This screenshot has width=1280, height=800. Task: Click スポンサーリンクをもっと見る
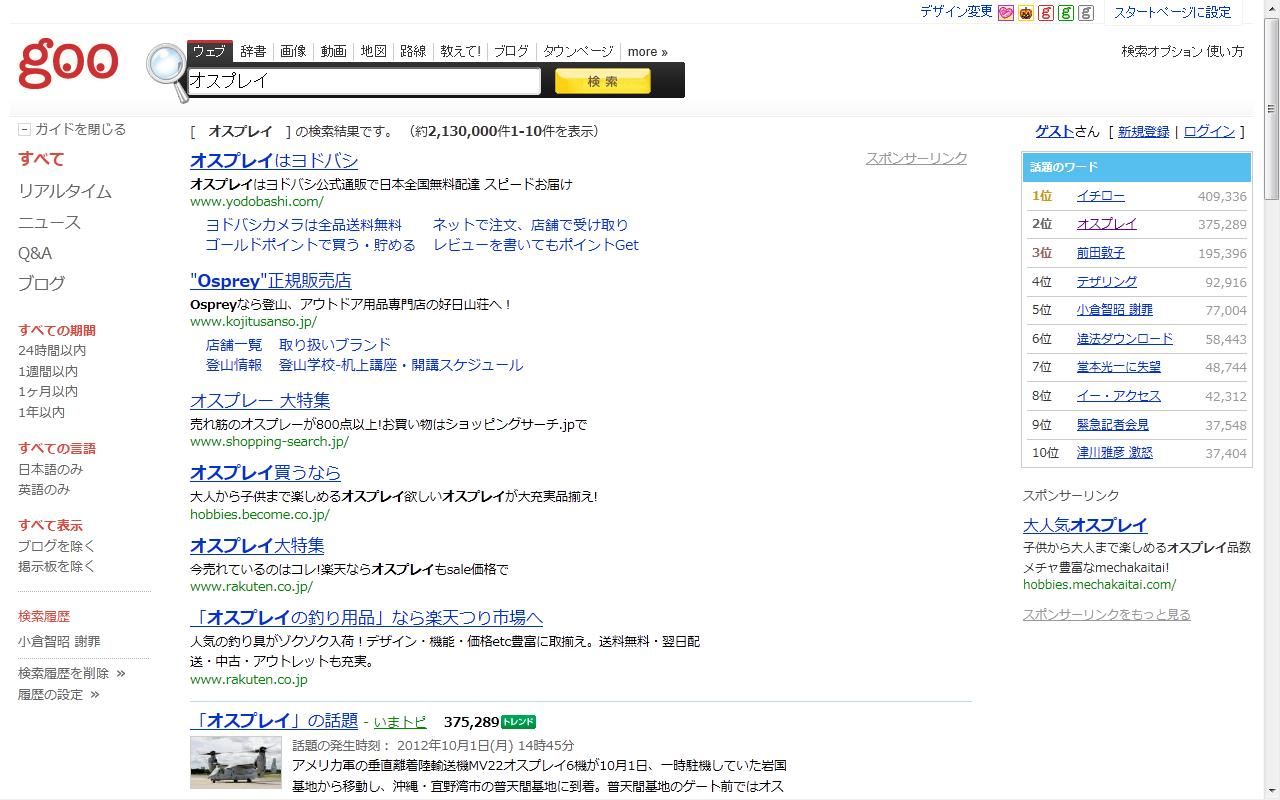tap(1106, 615)
